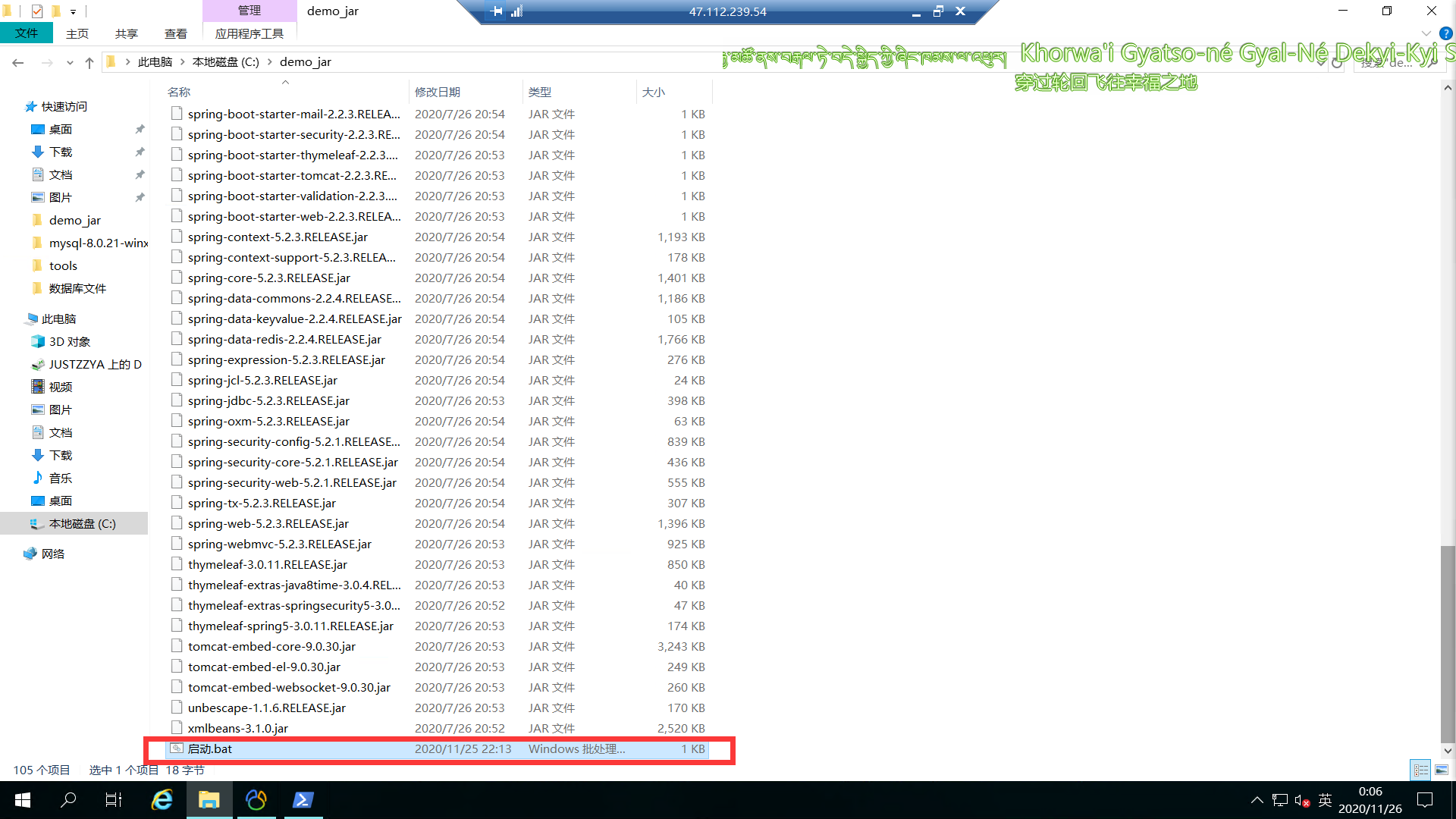This screenshot has width=1456, height=819.
Task: Show hidden system tray icons
Action: (1257, 800)
